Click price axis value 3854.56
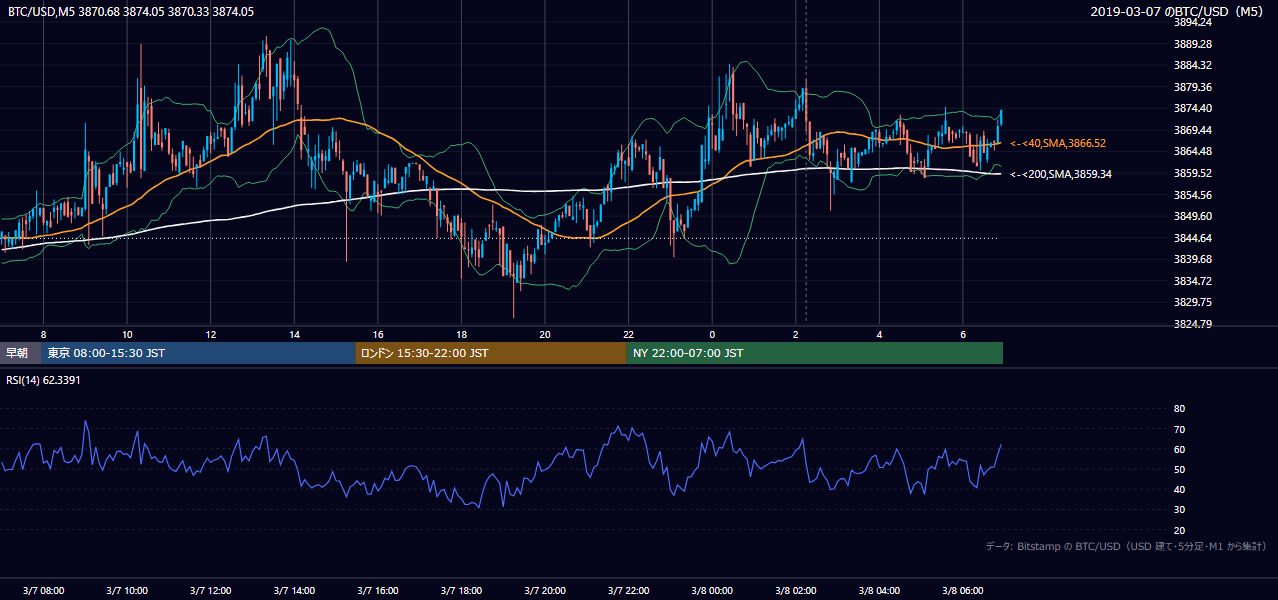Viewport: 1278px width, 600px height. tap(1193, 195)
